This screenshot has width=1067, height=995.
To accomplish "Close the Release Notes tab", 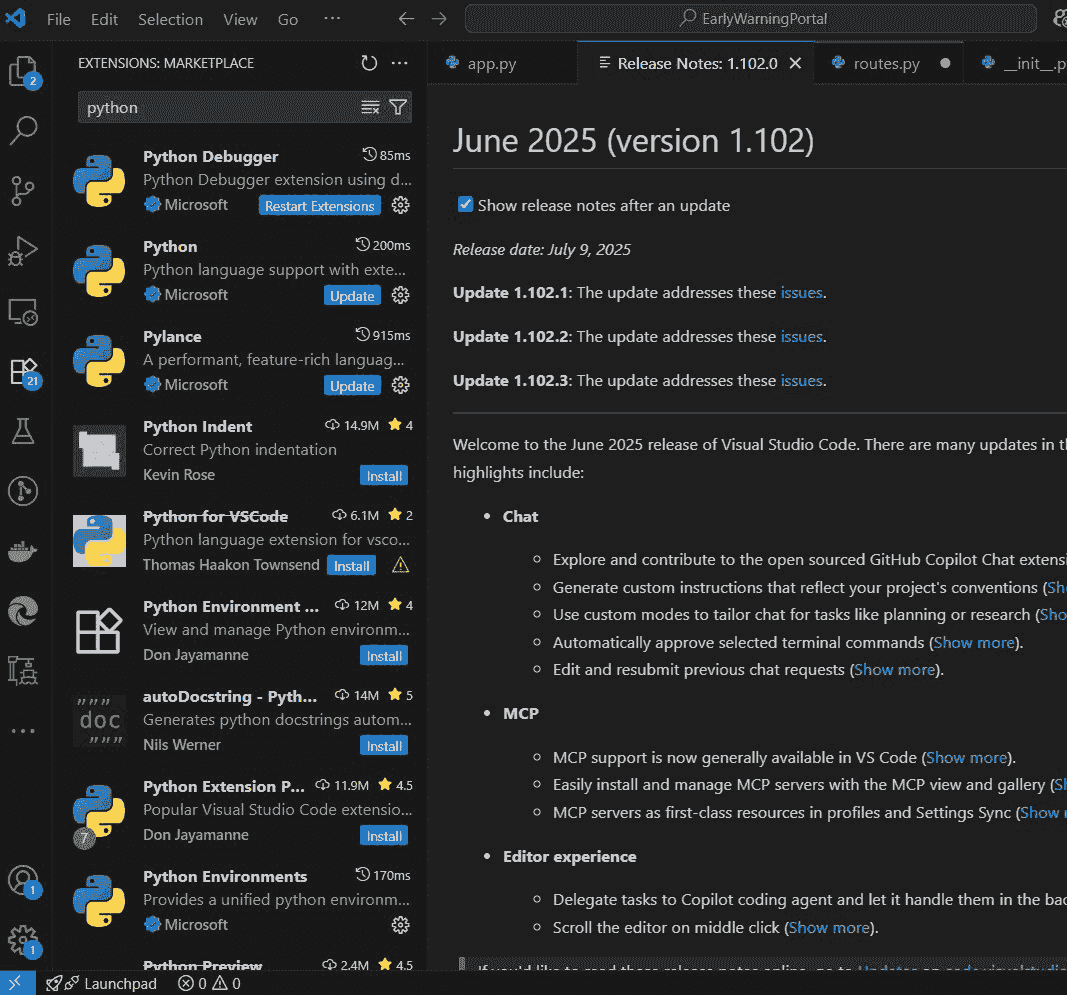I will [796, 63].
